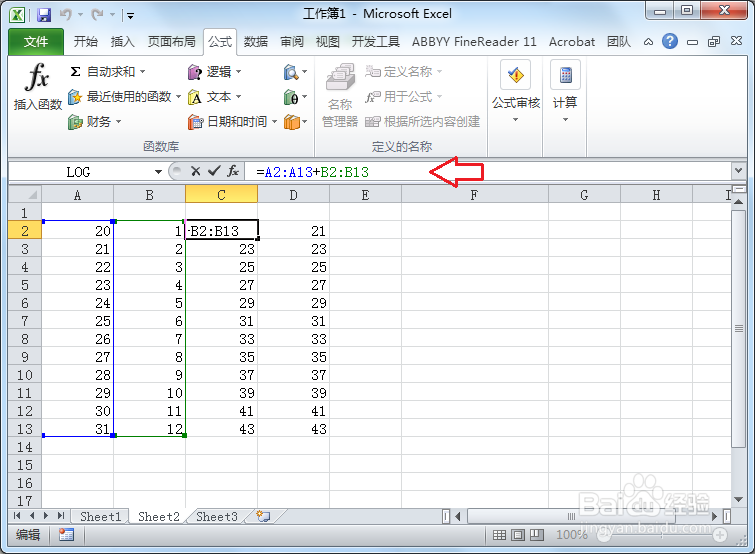Cancel formula entry with X button
Image resolution: width=755 pixels, height=554 pixels.
click(195, 171)
